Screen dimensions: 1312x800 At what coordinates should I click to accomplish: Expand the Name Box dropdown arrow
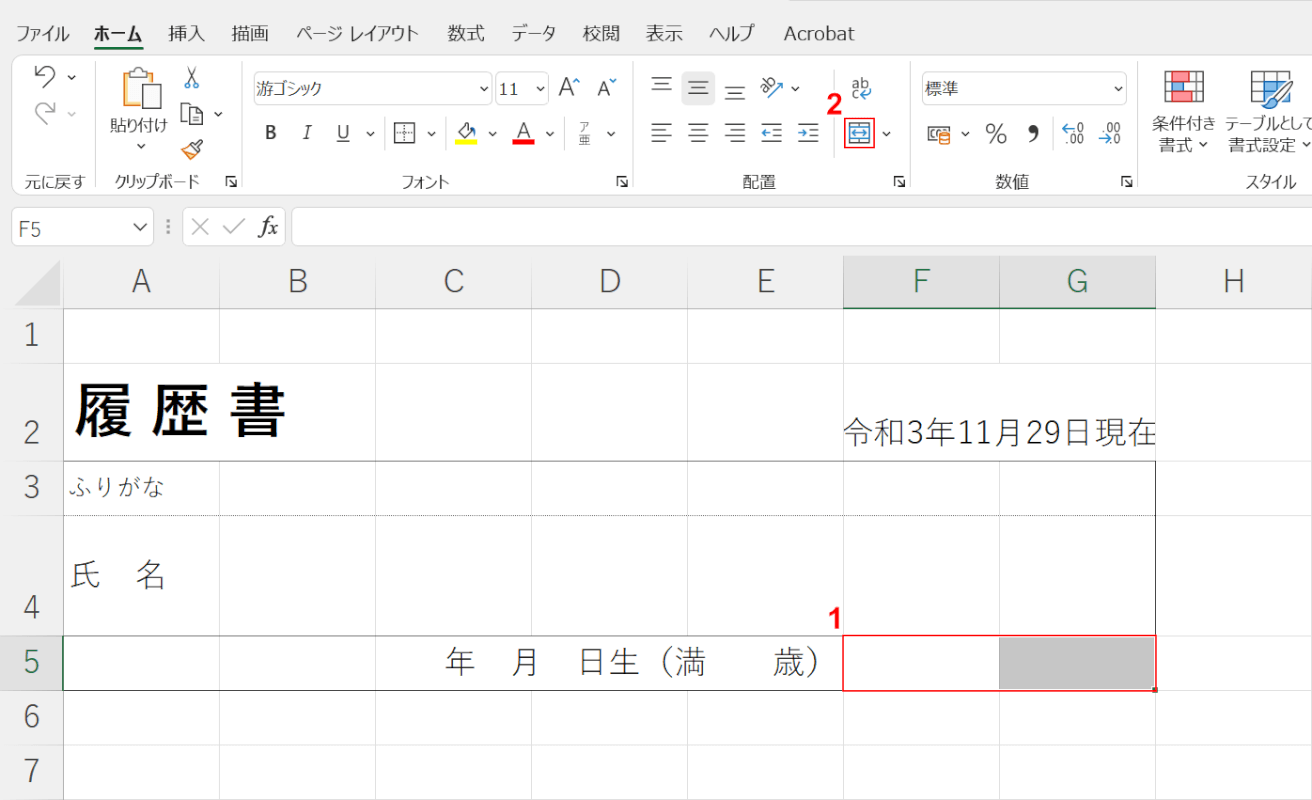pos(140,227)
